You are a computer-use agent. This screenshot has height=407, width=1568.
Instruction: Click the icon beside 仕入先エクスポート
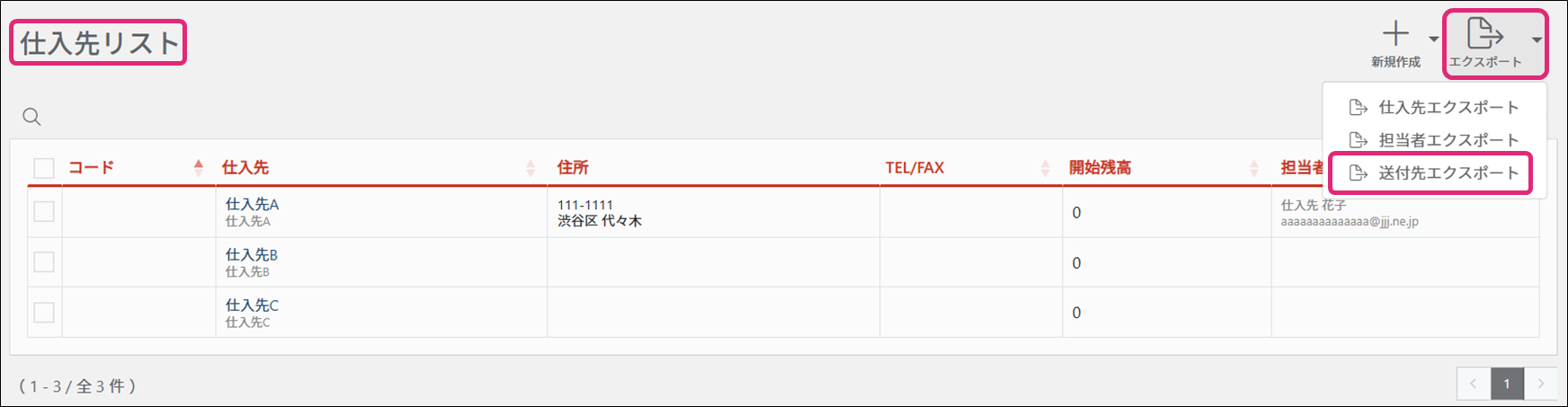1359,108
